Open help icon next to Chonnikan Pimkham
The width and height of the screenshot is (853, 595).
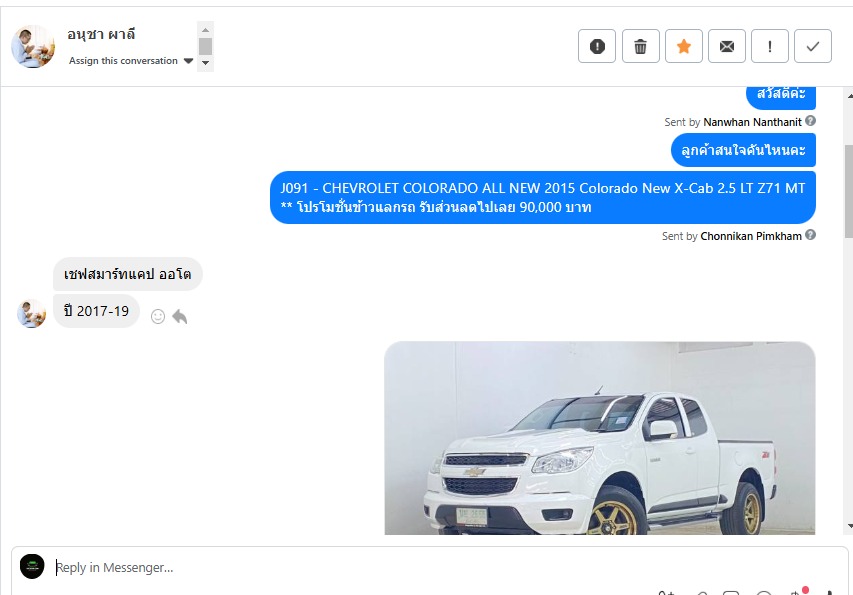810,235
